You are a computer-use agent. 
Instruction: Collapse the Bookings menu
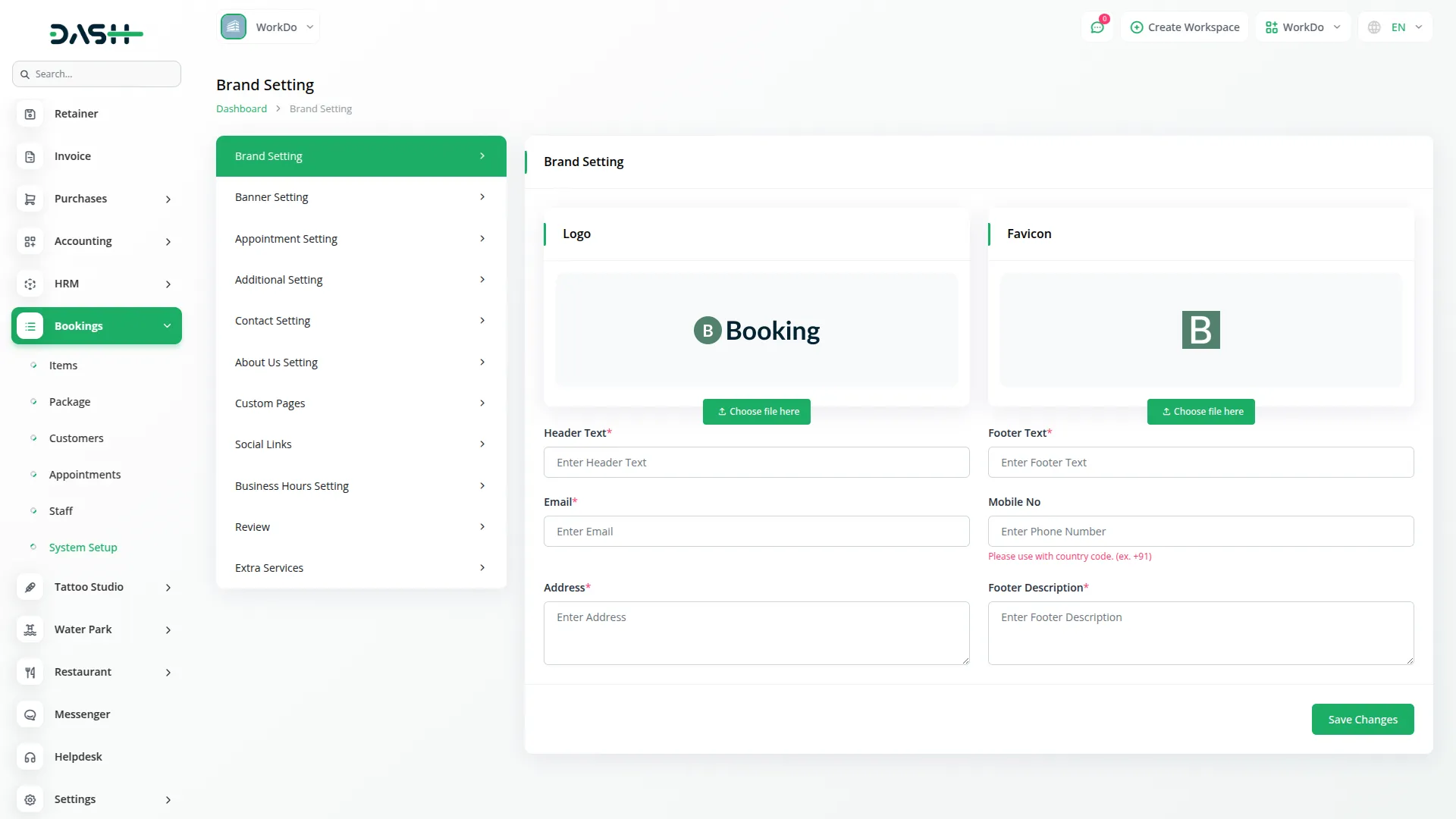(167, 326)
